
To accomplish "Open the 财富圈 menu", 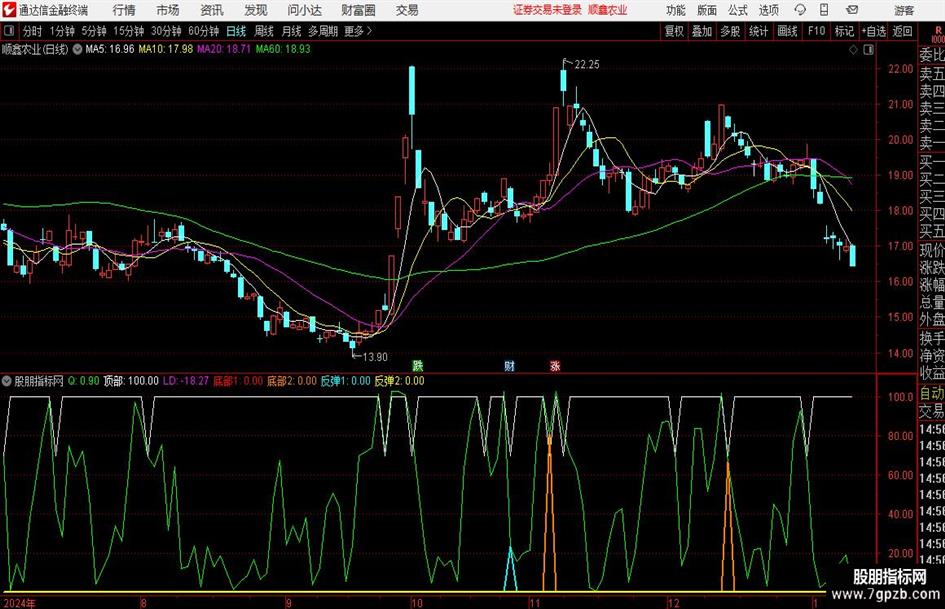I will [x=358, y=10].
